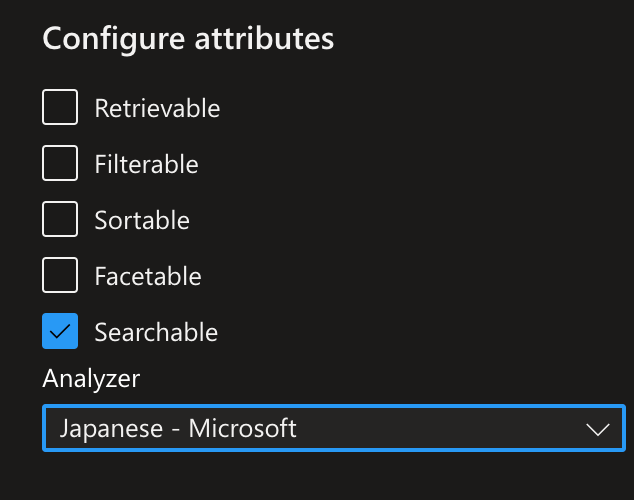Tick the Filterable checkbox
This screenshot has height=500, width=634.
point(60,163)
